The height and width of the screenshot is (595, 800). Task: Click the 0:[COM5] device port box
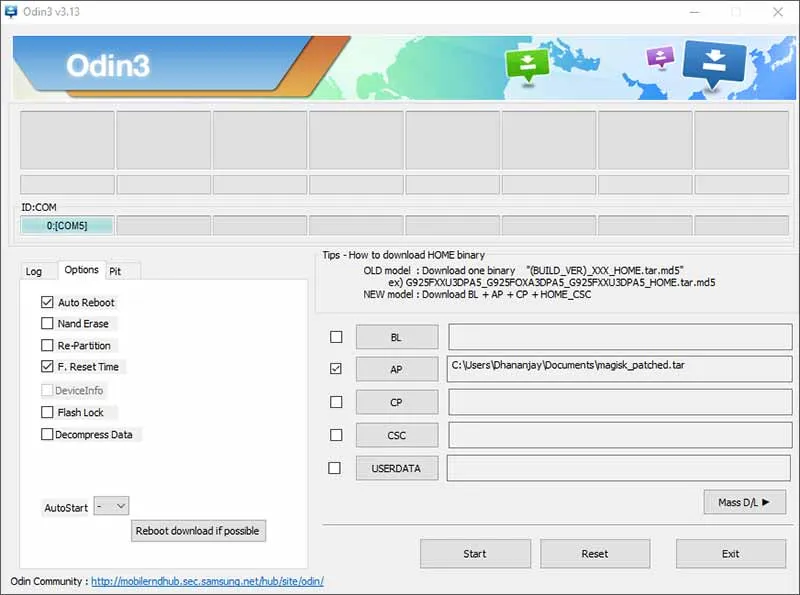[67, 225]
